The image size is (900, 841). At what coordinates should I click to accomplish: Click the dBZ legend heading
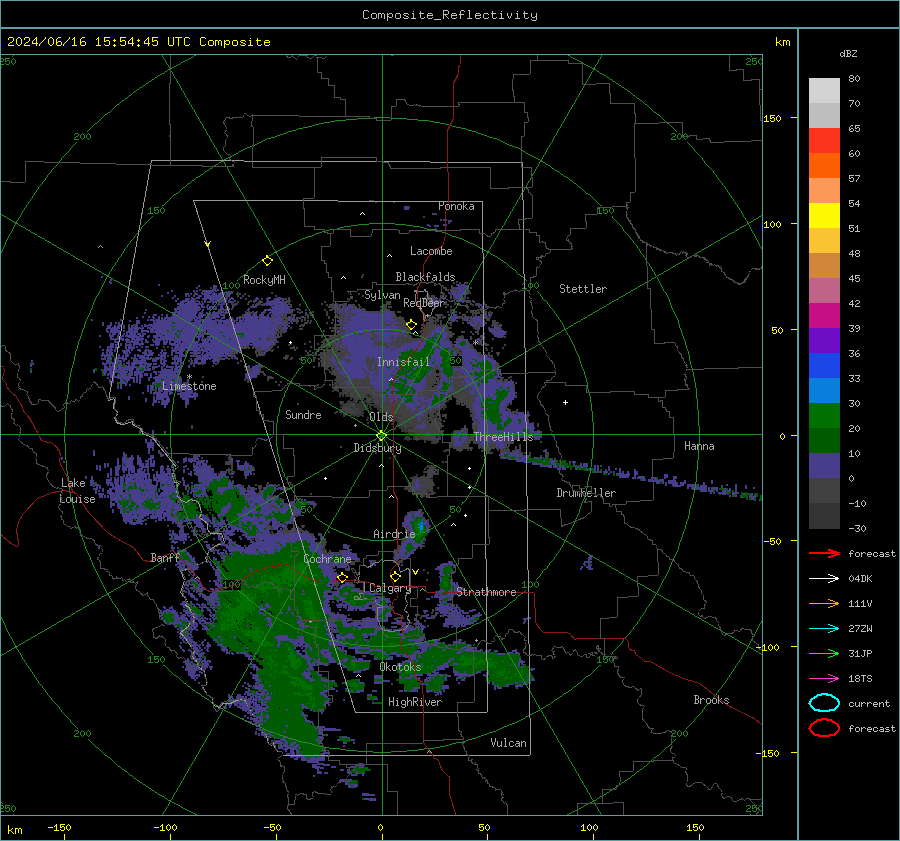(848, 54)
